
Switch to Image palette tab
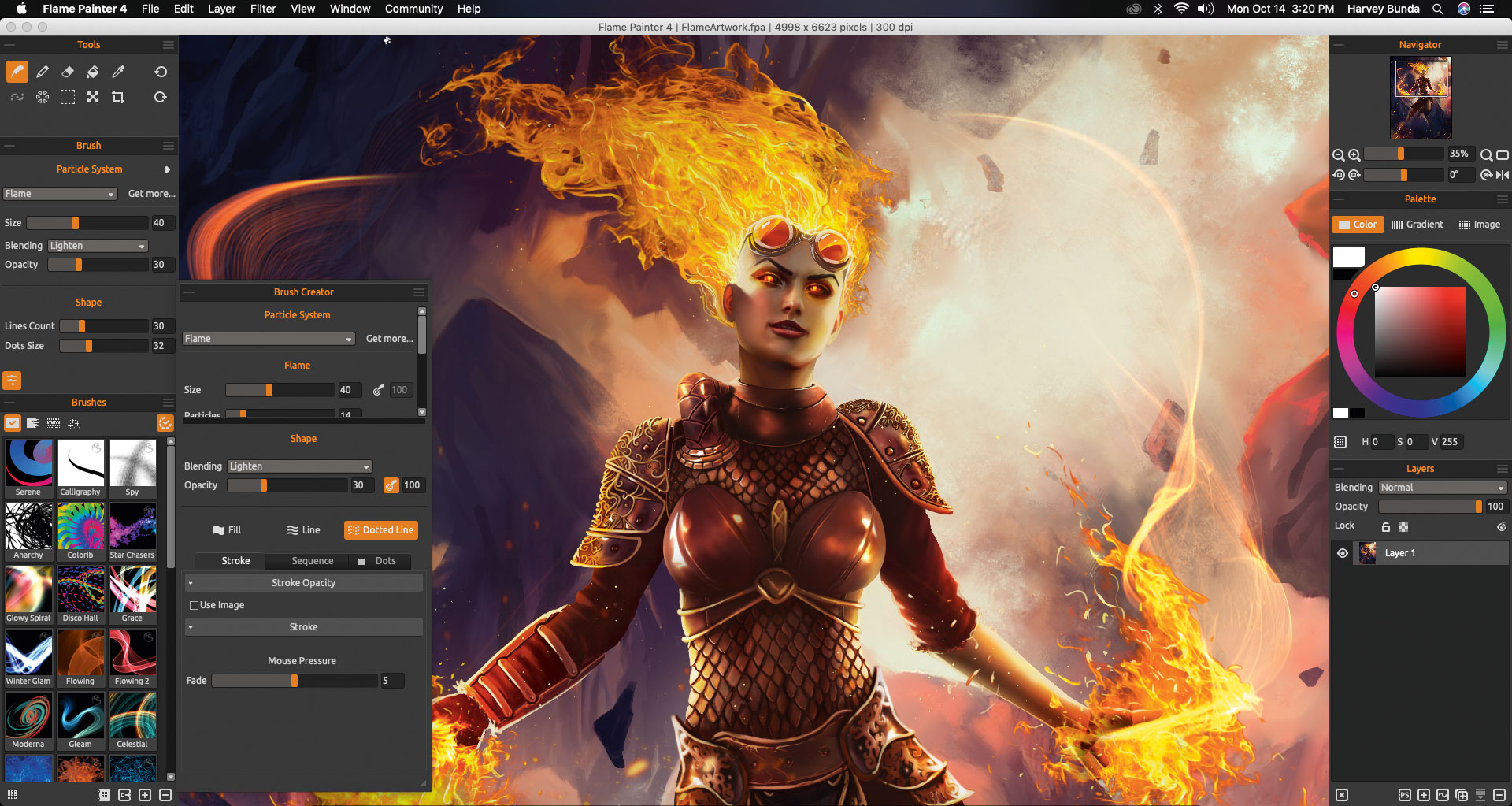point(1479,225)
